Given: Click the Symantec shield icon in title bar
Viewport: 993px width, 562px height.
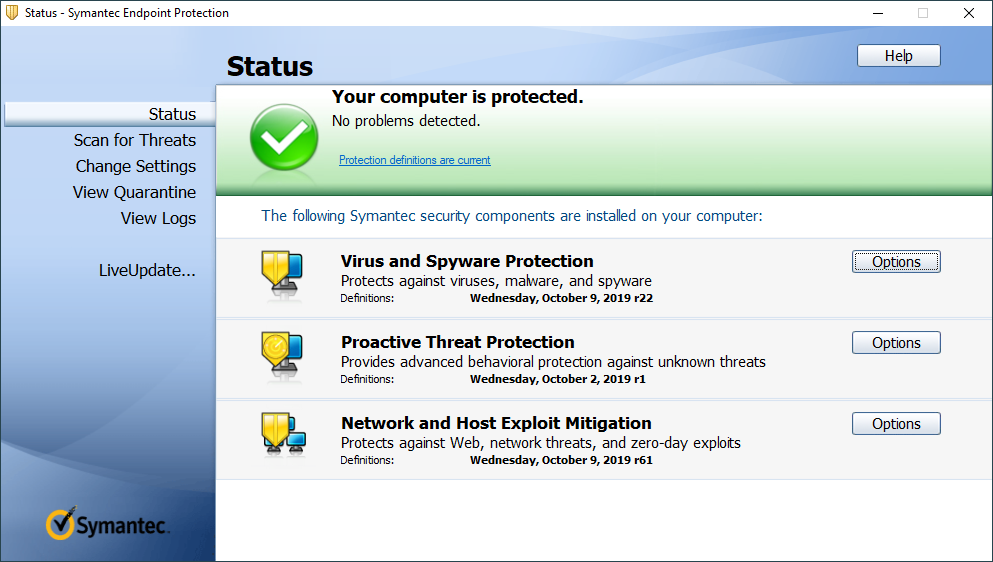Looking at the screenshot, I should (x=12, y=13).
